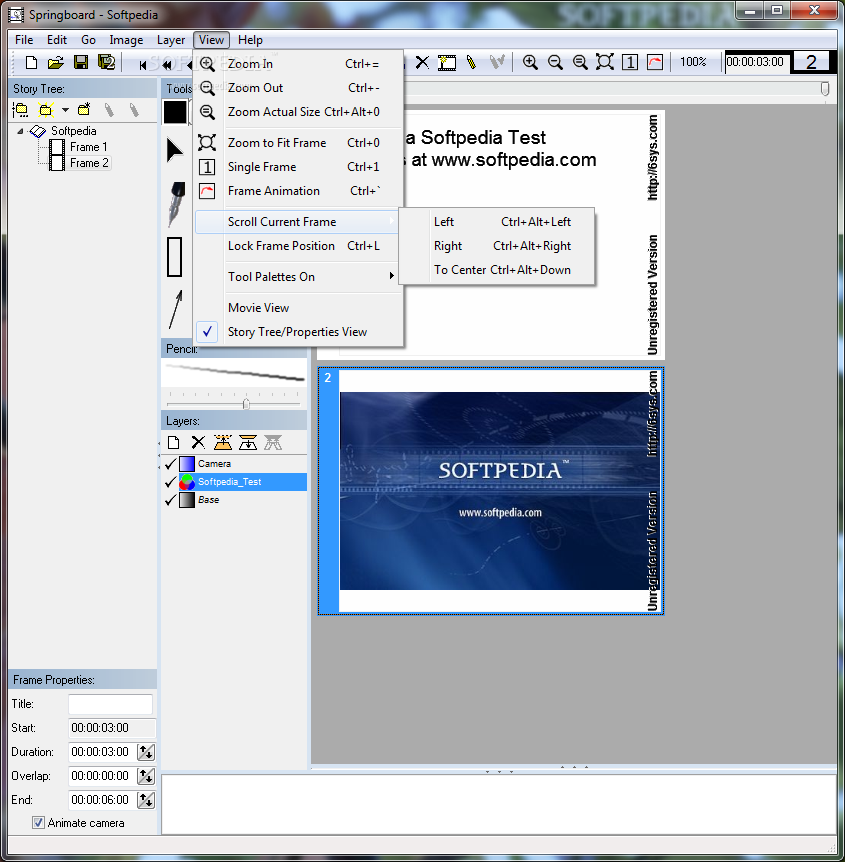Select the ink pen drawing tool
This screenshot has height=862, width=845.
pos(176,203)
